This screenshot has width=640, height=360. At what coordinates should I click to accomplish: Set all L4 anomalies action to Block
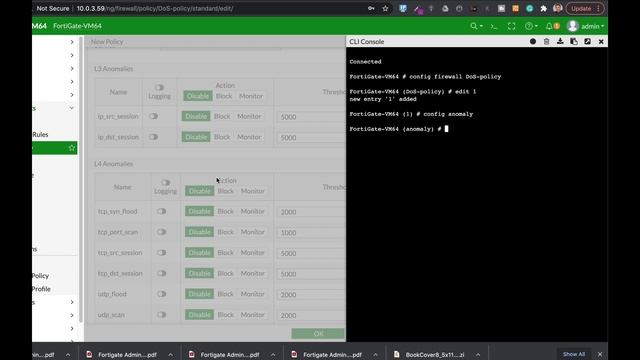pyautogui.click(x=225, y=191)
